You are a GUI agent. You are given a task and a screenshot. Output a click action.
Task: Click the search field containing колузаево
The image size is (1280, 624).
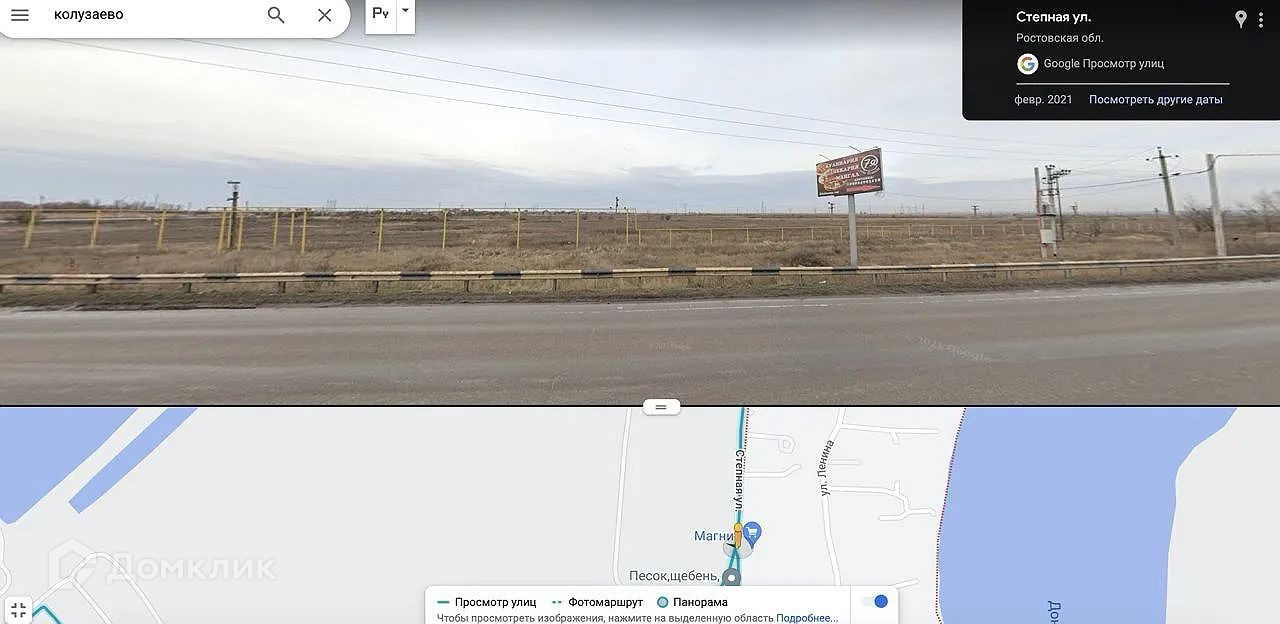150,15
